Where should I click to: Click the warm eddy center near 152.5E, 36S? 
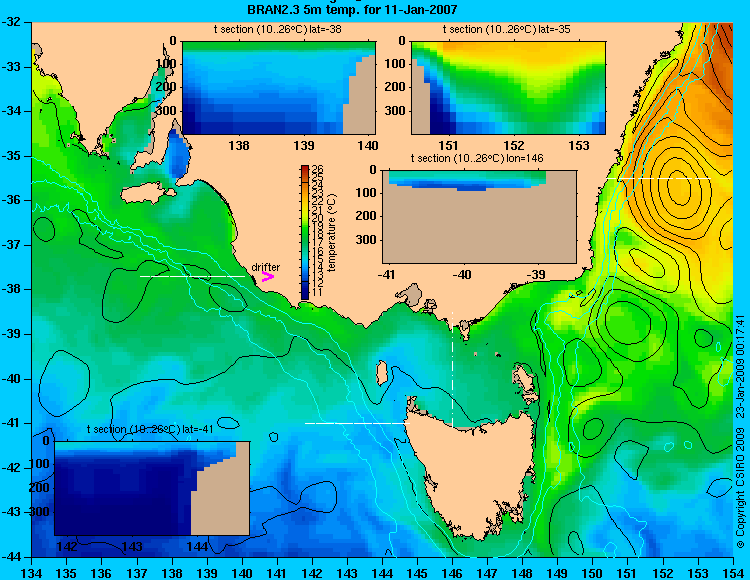coord(679,188)
